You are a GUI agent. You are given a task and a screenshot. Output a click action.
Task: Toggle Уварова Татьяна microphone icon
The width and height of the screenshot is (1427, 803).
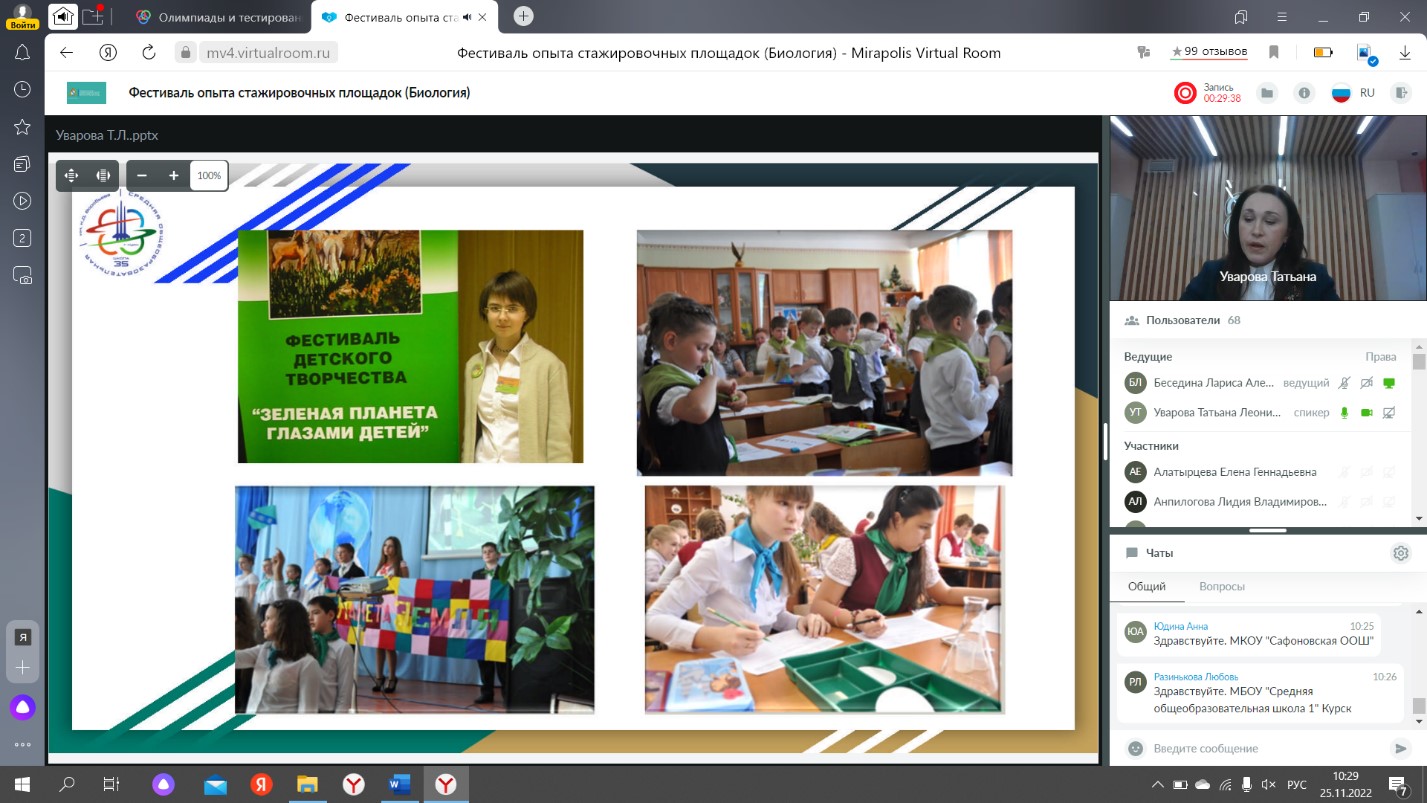(x=1345, y=413)
